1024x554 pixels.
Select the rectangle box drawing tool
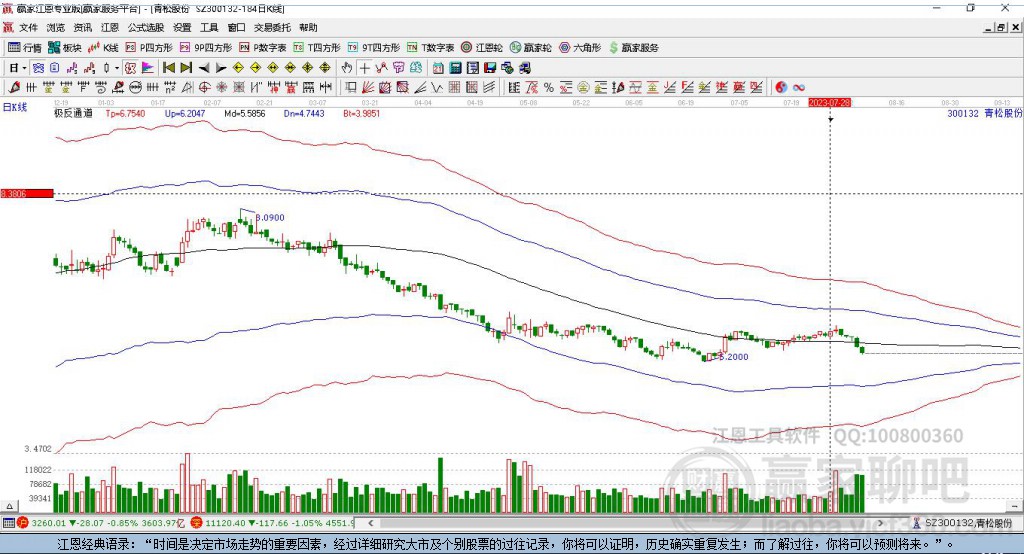tap(351, 87)
